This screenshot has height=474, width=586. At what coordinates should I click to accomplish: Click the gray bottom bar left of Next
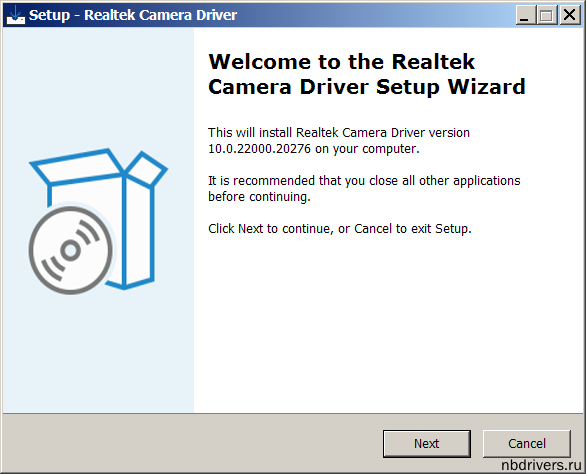[192, 443]
